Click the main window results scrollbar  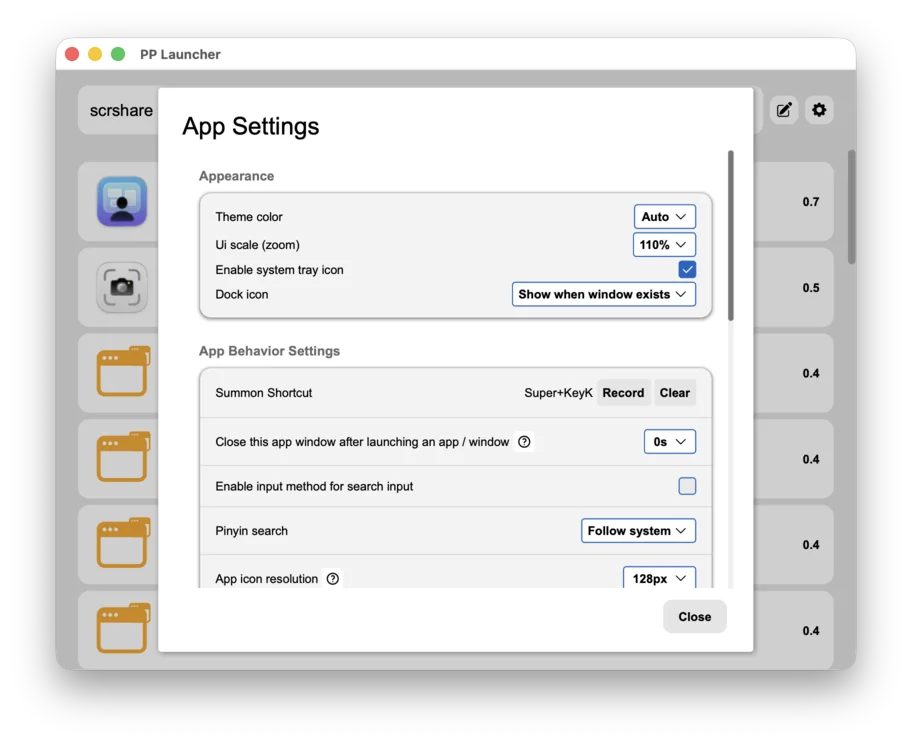pyautogui.click(x=852, y=207)
